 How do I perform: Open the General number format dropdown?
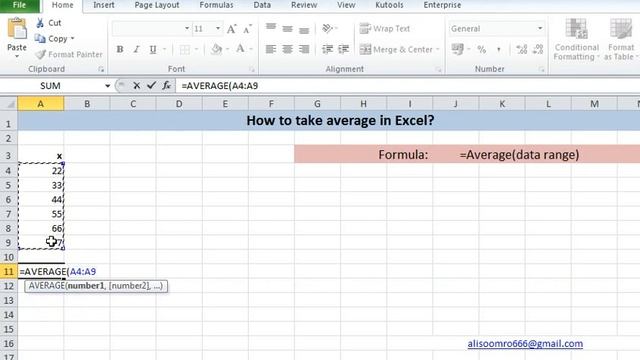pyautogui.click(x=540, y=29)
